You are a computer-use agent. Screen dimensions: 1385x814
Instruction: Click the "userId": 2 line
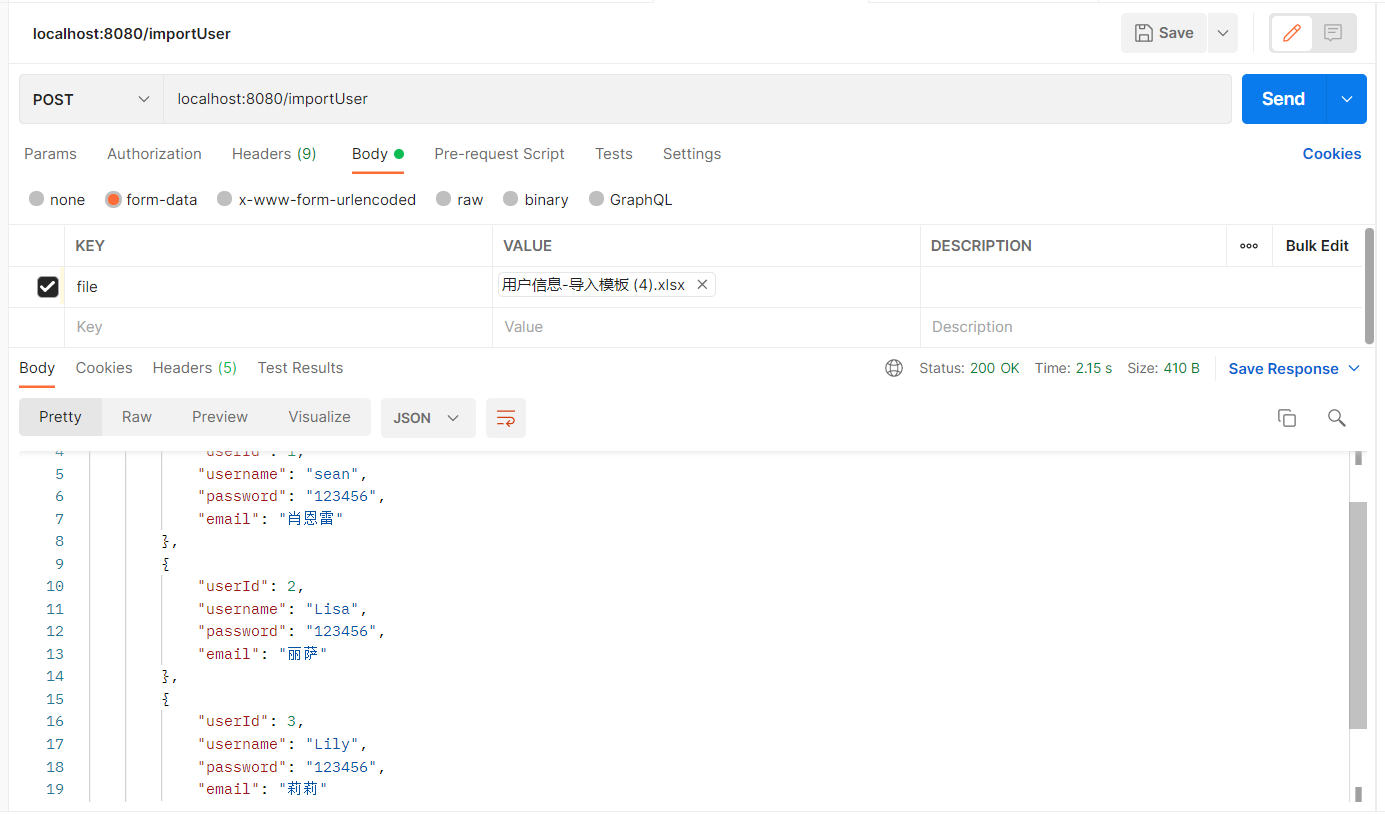pyautogui.click(x=251, y=586)
